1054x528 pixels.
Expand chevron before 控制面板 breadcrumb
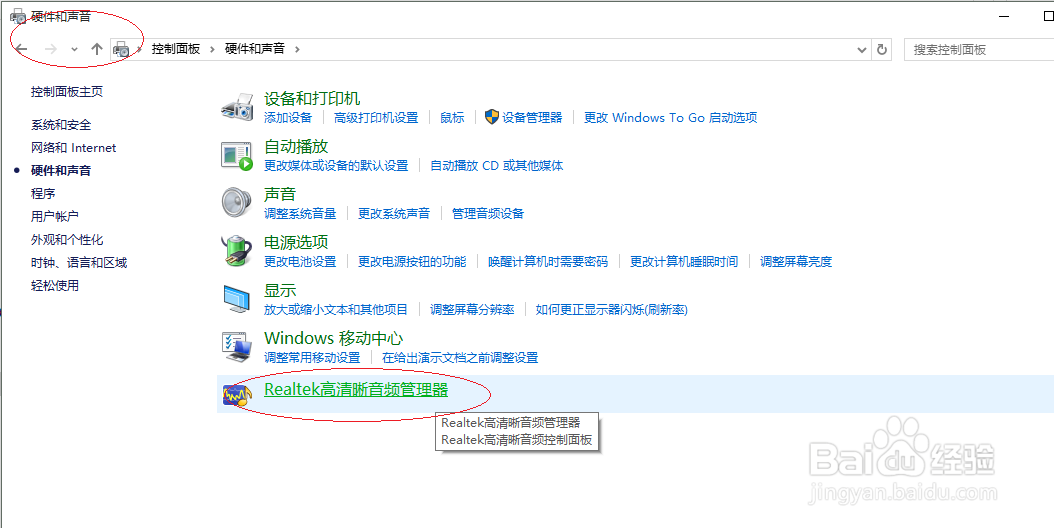140,49
